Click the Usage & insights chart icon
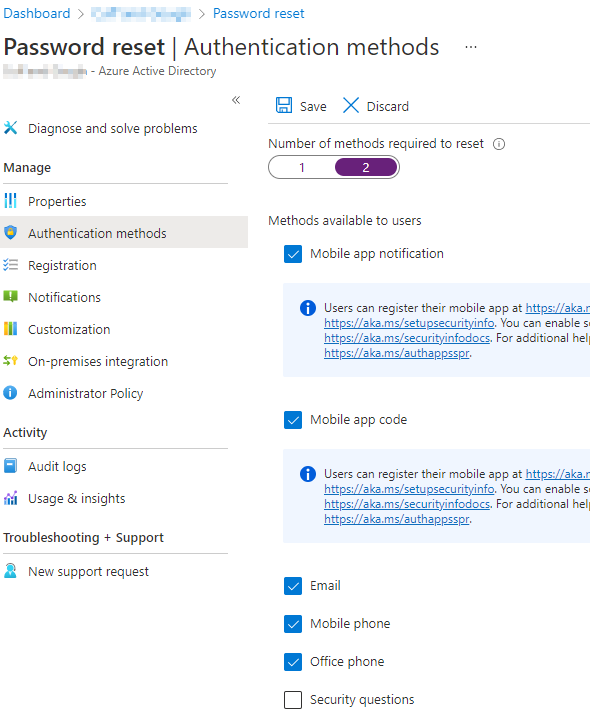590x723 pixels. 11,498
